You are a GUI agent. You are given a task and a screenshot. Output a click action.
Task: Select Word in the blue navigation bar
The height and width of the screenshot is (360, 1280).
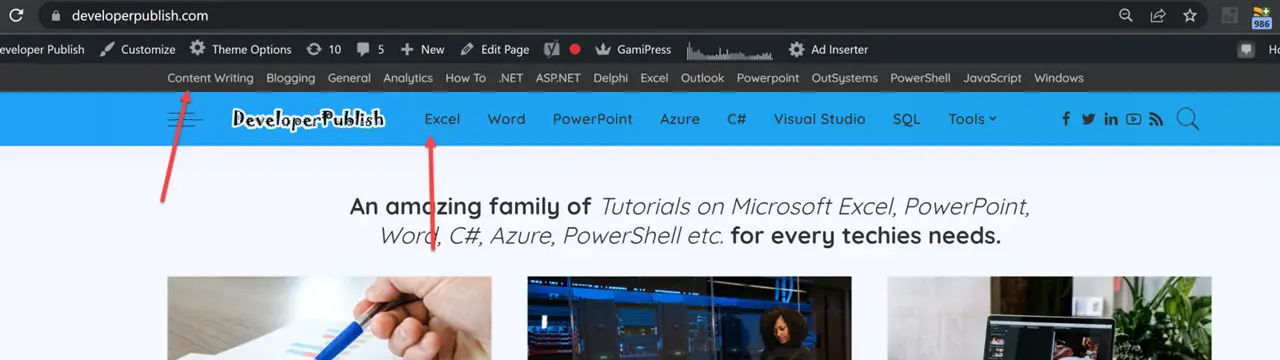tap(506, 119)
